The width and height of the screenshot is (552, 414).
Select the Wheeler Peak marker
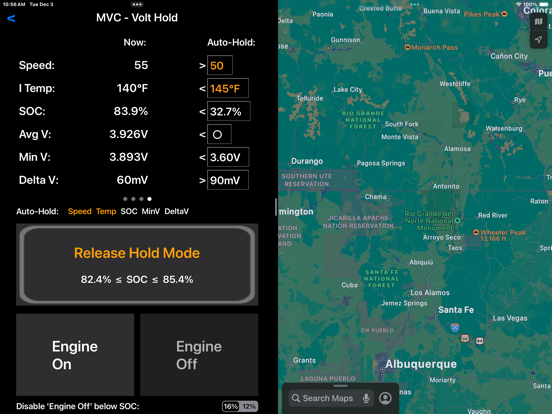coord(476,232)
